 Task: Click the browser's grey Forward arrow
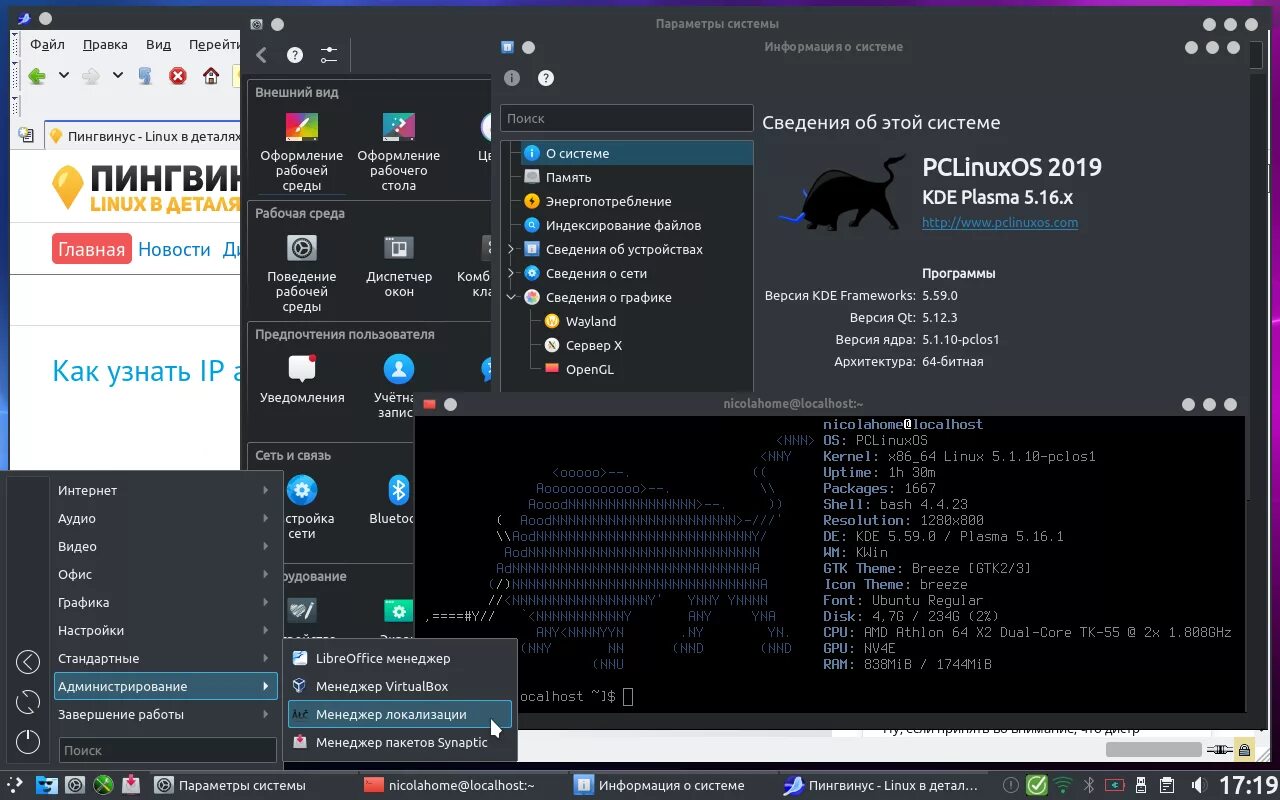(91, 76)
